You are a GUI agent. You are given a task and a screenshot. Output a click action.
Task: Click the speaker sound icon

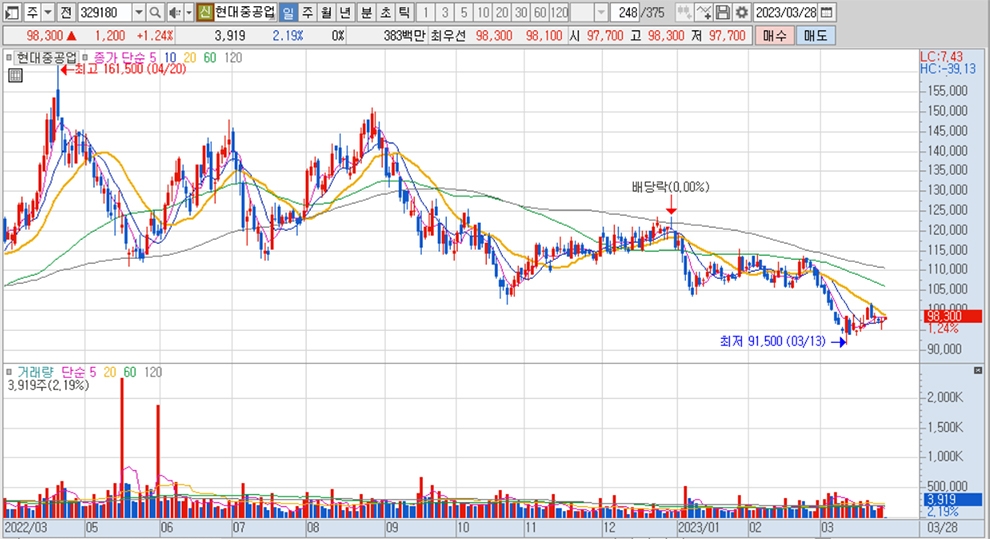point(175,12)
